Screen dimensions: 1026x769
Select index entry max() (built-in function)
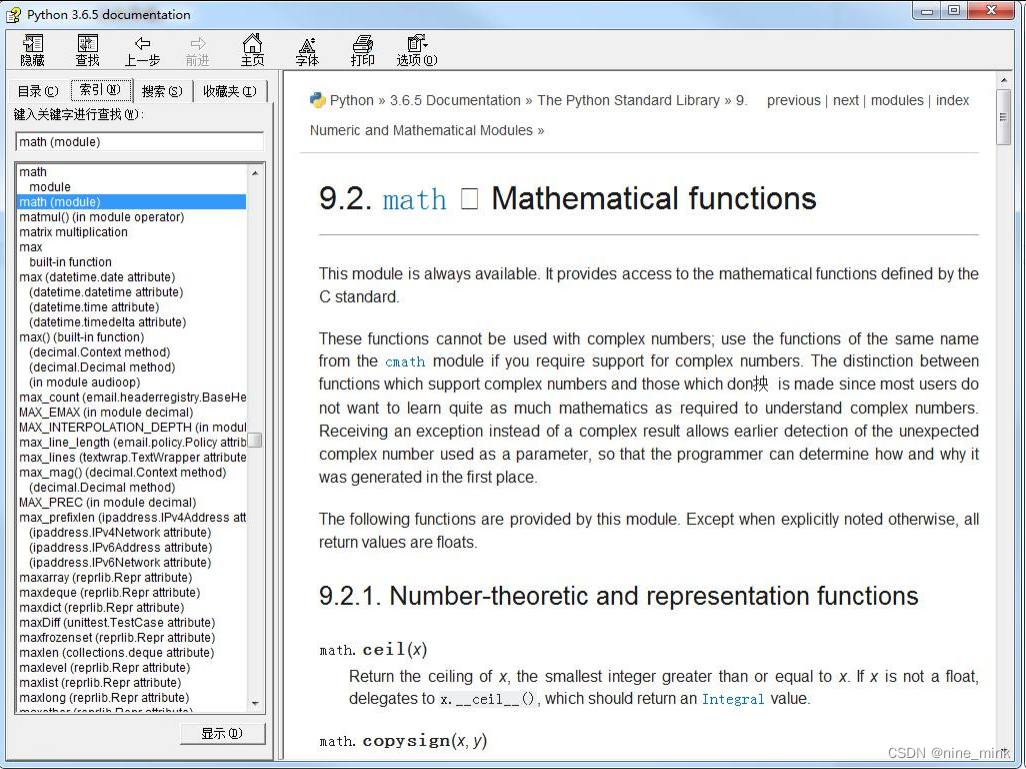pos(82,337)
